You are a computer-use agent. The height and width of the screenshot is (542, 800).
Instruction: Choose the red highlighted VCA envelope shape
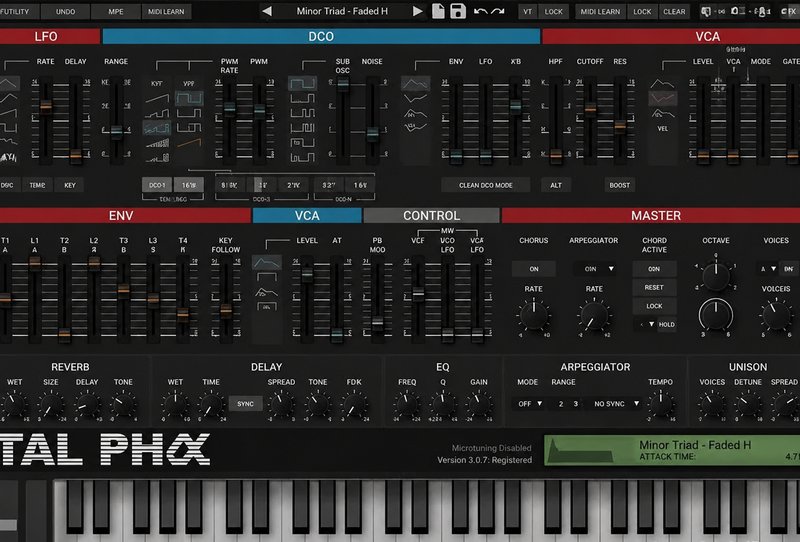(x=663, y=98)
